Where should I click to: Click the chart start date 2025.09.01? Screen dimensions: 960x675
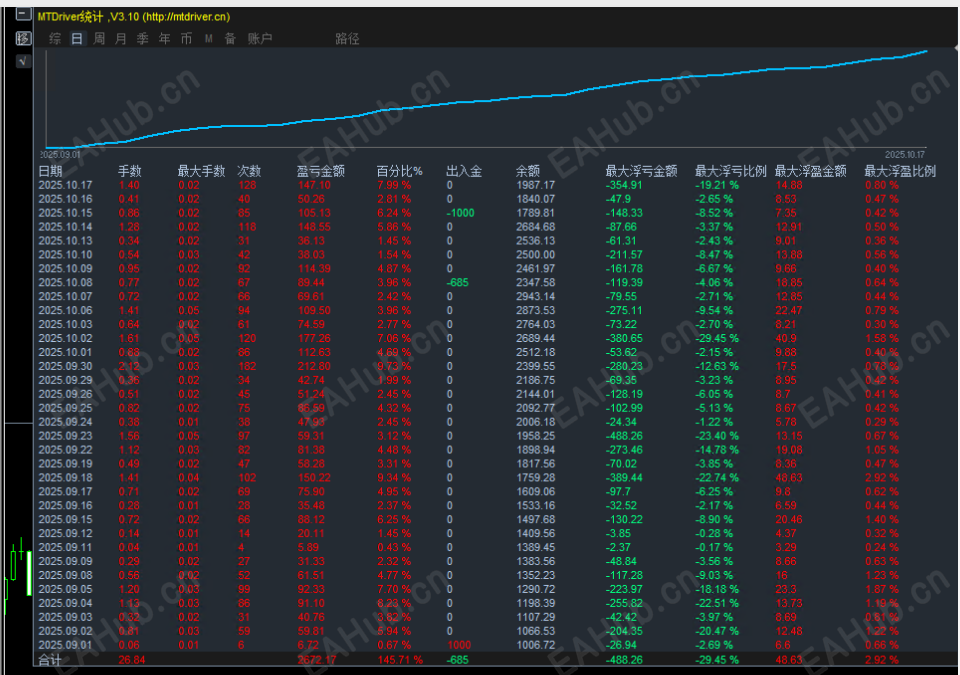pyautogui.click(x=60, y=154)
